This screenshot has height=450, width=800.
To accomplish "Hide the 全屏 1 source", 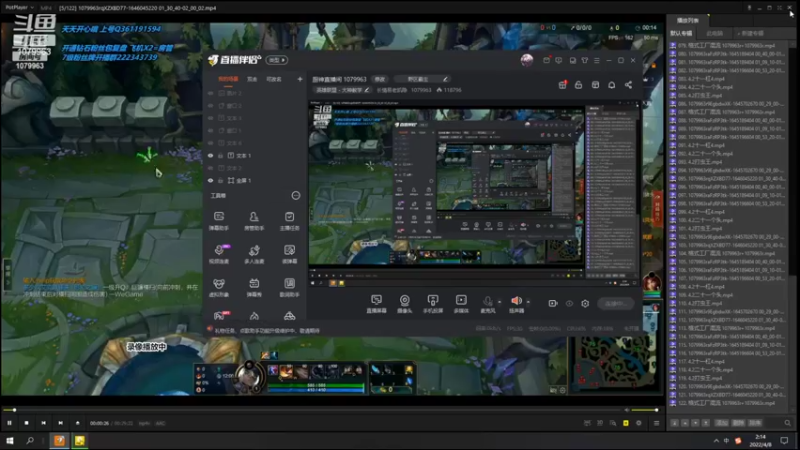I will click(x=210, y=181).
